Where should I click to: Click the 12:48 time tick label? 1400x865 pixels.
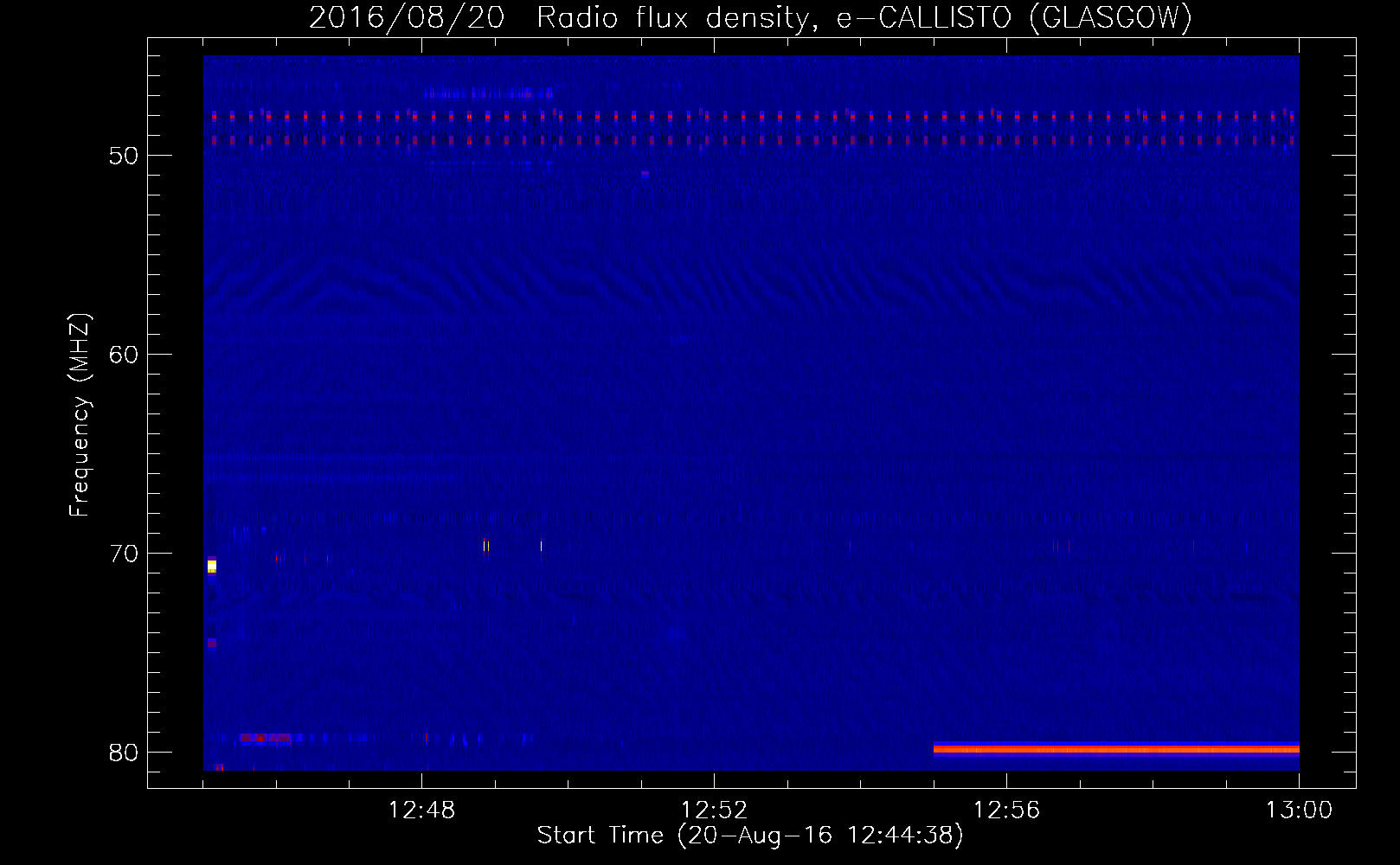pyautogui.click(x=422, y=811)
